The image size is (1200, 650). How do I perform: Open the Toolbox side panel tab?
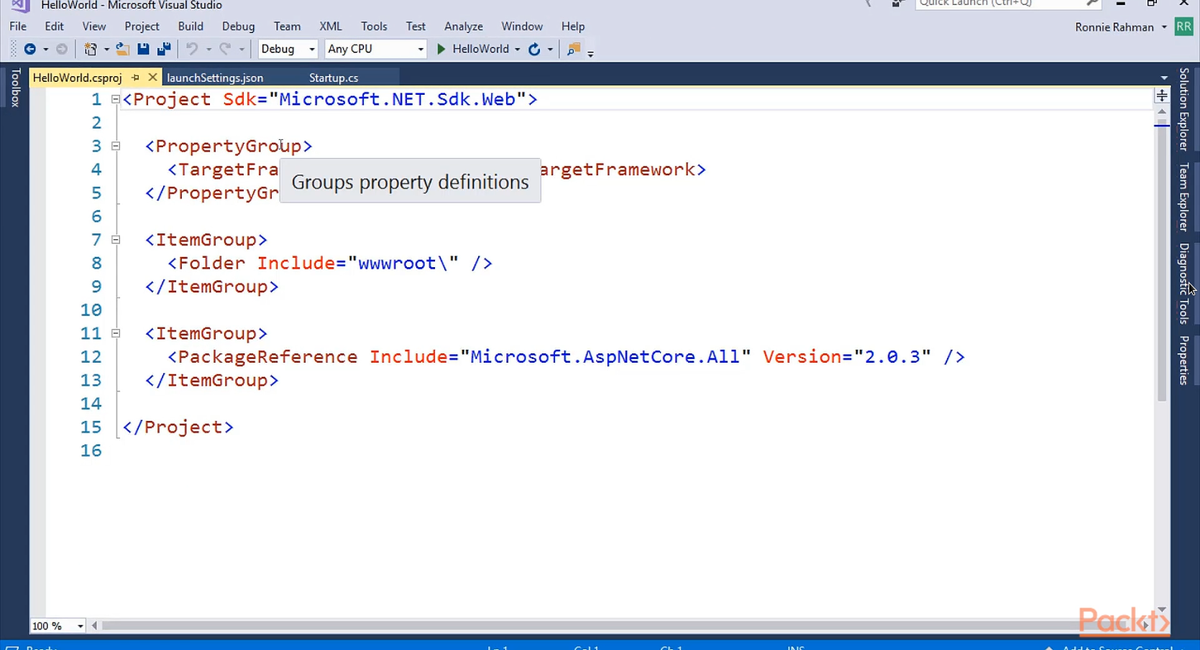[x=13, y=87]
